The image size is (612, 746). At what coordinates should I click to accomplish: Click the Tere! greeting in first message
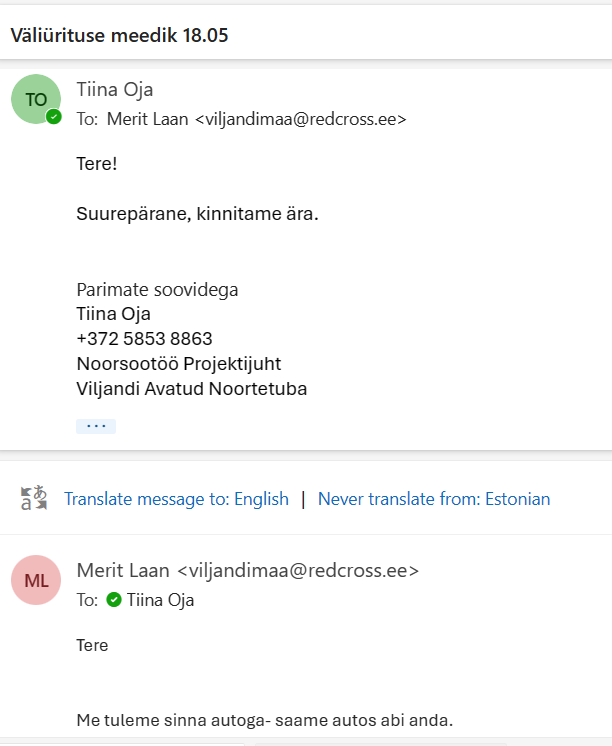tap(97, 164)
